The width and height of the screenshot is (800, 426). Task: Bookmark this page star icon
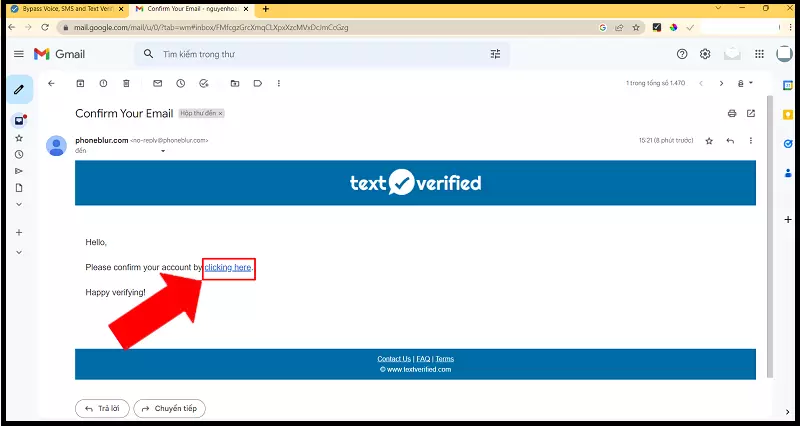coord(635,28)
